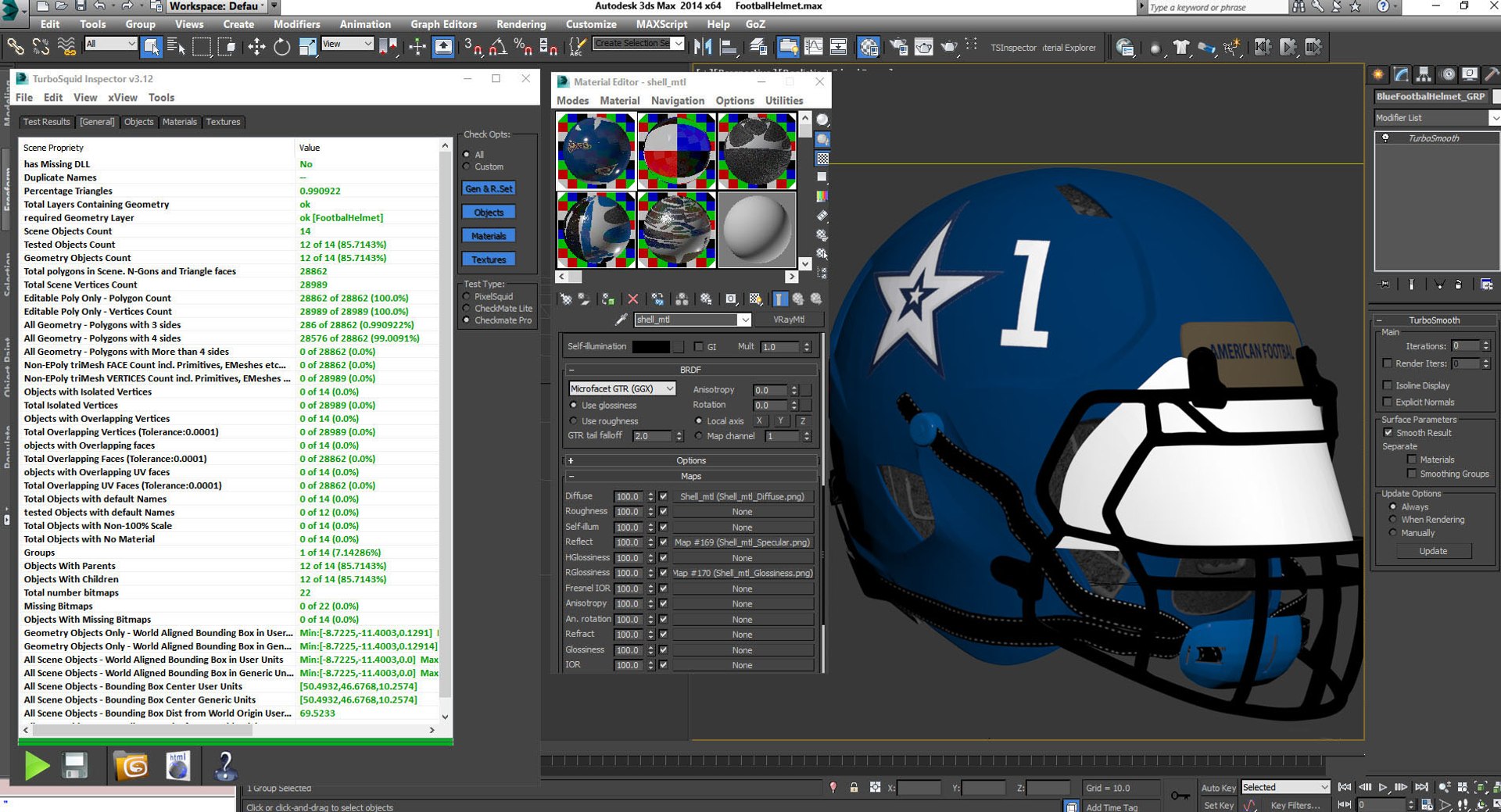Assign Material to Selection icon
1501x812 pixels.
(607, 299)
